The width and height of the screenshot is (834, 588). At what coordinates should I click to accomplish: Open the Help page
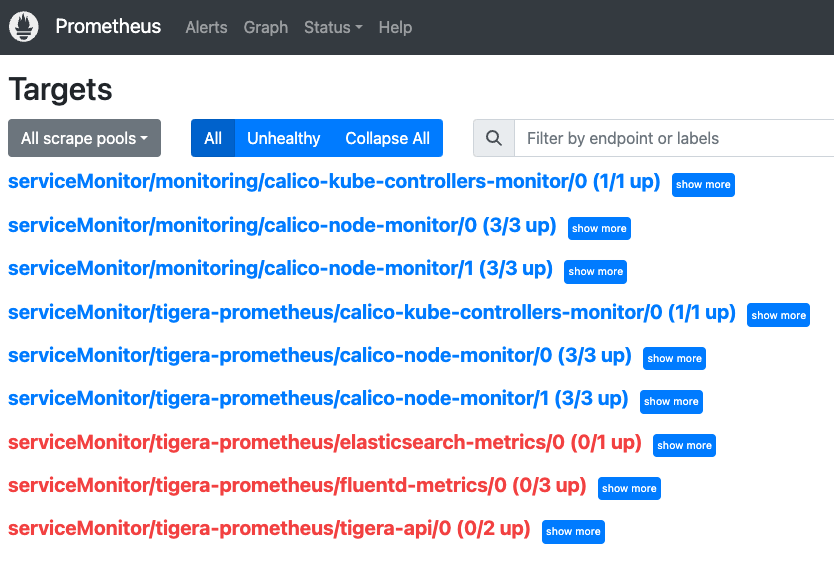[x=395, y=27]
